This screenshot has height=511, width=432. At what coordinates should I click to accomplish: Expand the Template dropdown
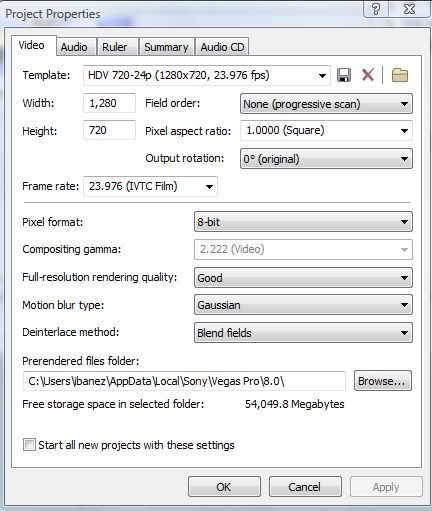207,76
